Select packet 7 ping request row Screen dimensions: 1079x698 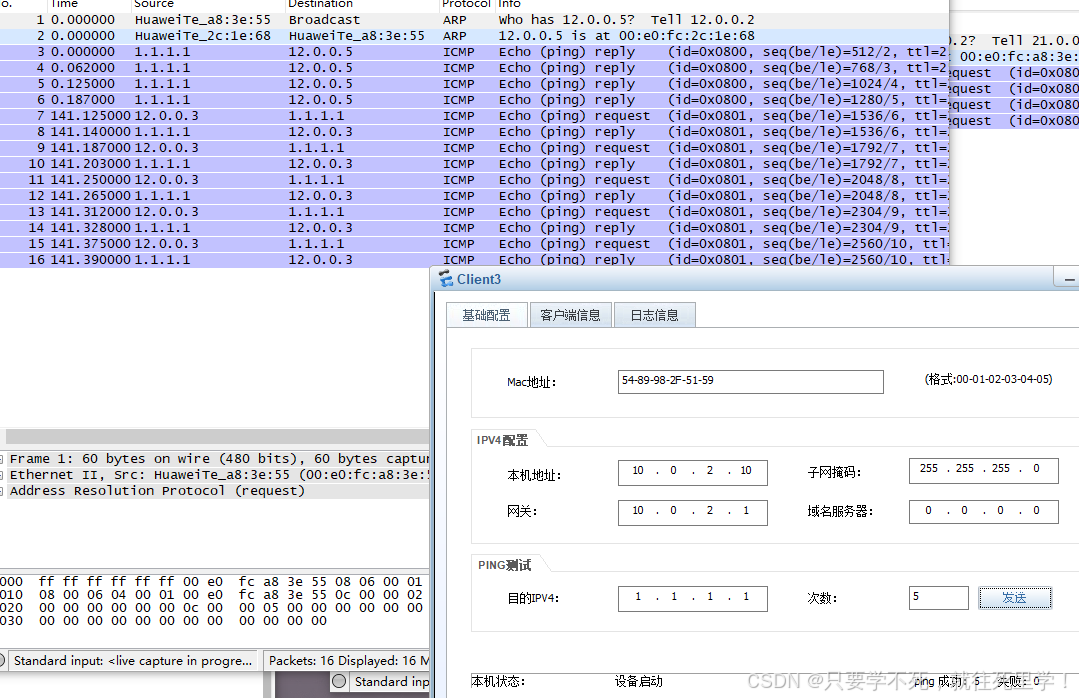400,116
